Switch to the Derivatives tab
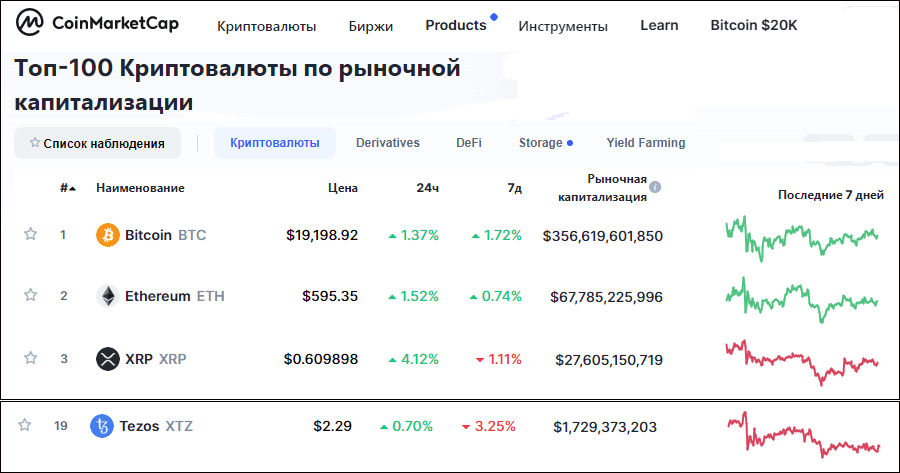Image resolution: width=900 pixels, height=473 pixels. (388, 143)
